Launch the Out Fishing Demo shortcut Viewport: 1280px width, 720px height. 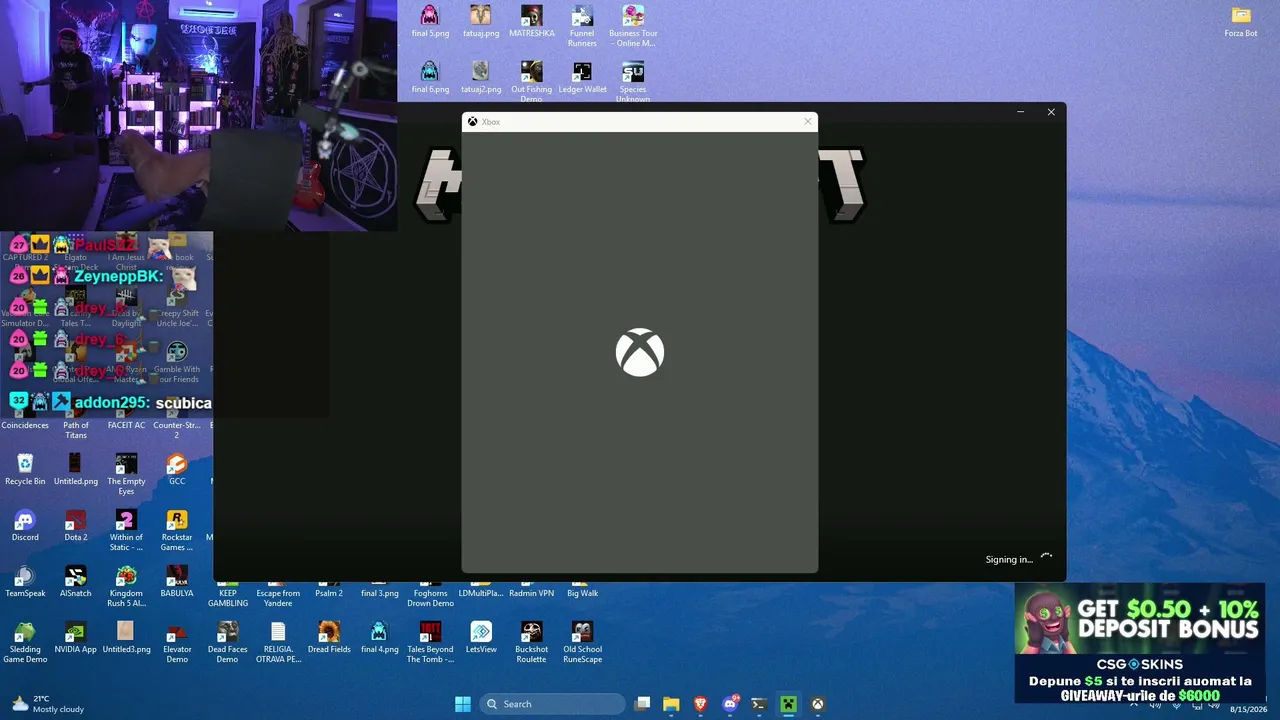531,81
